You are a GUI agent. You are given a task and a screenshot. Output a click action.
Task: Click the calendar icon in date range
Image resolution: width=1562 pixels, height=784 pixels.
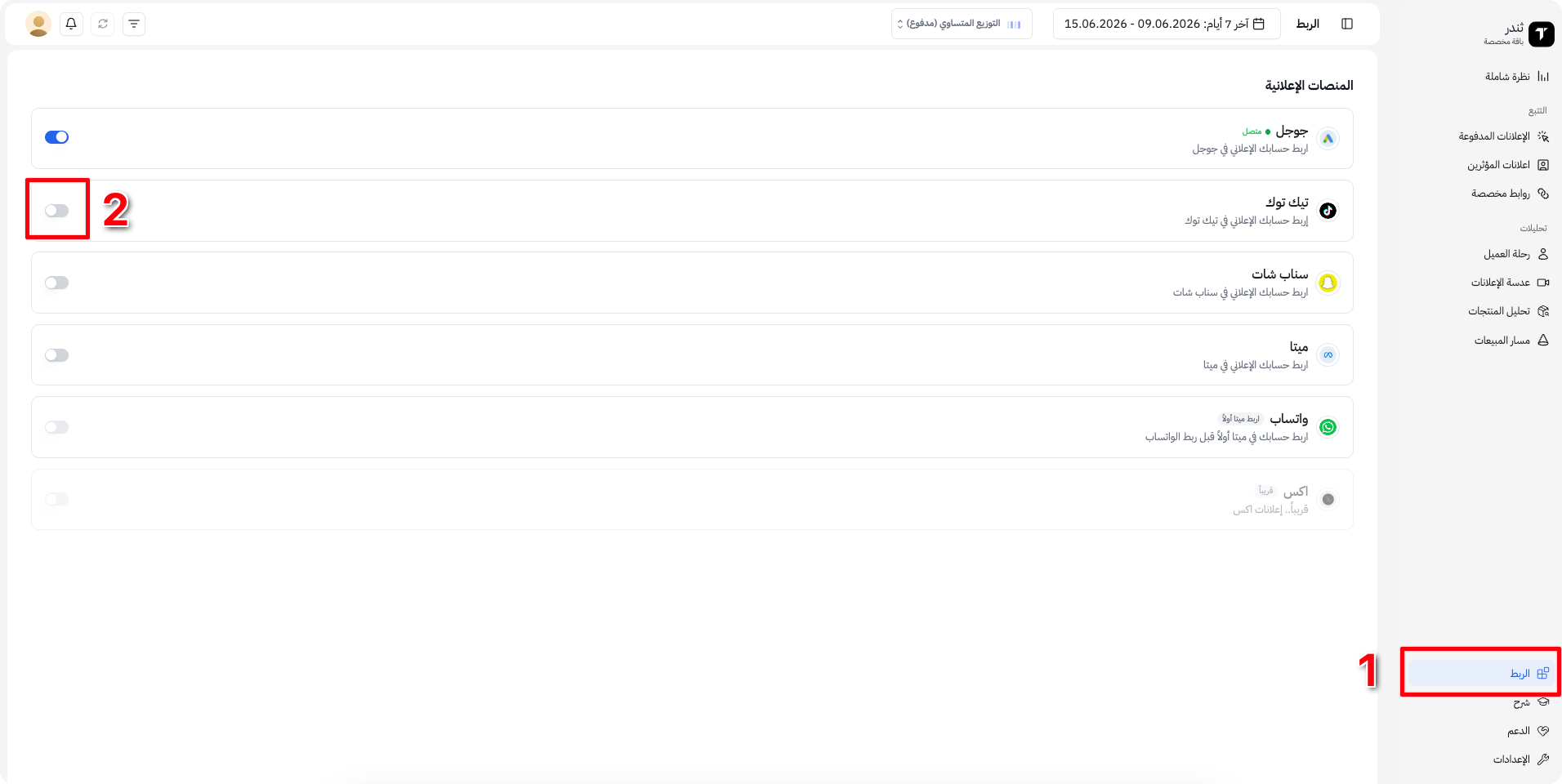click(1259, 24)
